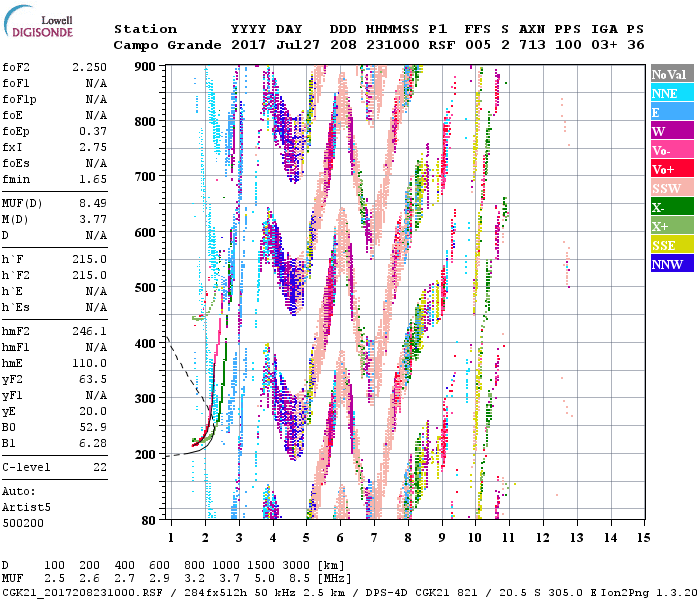The height and width of the screenshot is (600, 700).
Task: Click the C-level value 22
Action: click(x=100, y=467)
